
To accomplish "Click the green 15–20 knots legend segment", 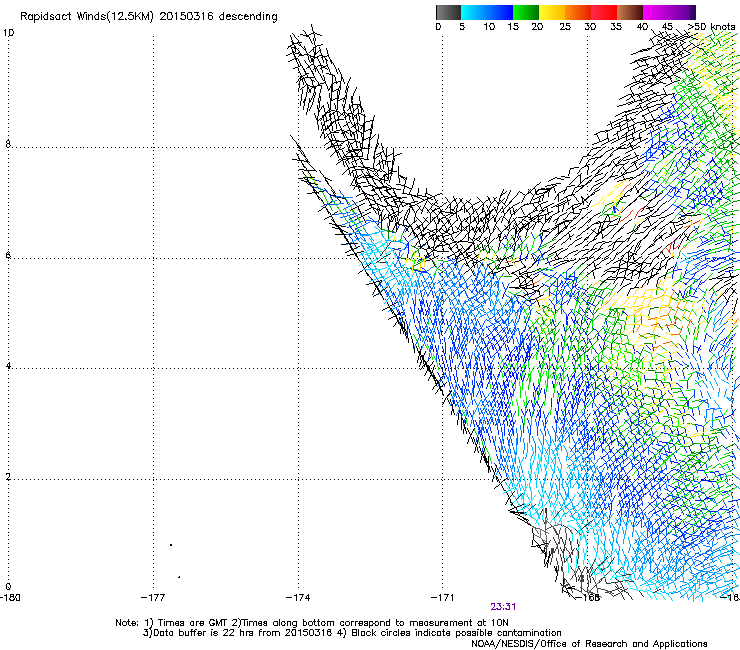I will click(526, 12).
